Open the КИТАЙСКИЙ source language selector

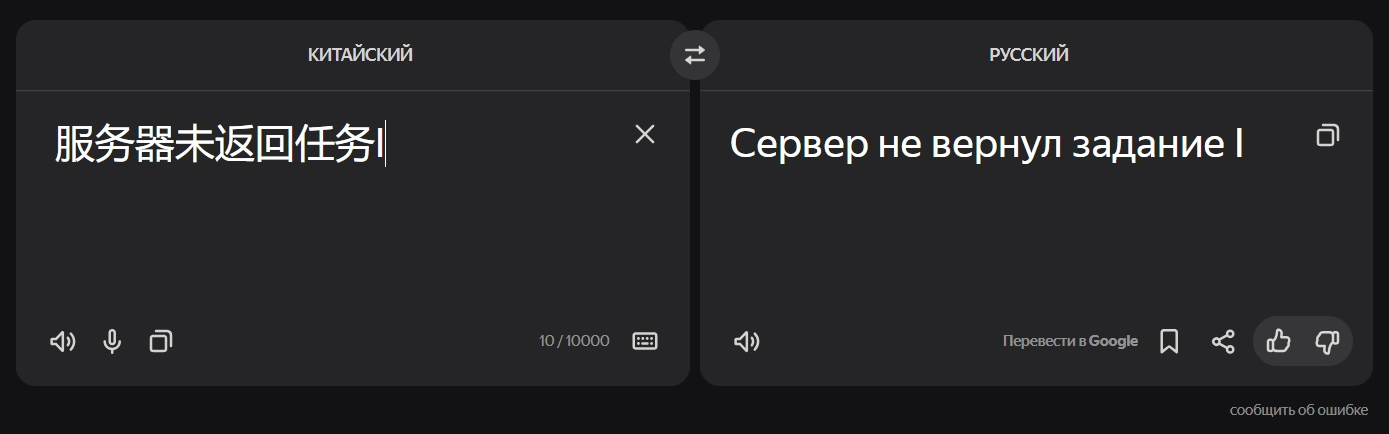click(x=360, y=55)
